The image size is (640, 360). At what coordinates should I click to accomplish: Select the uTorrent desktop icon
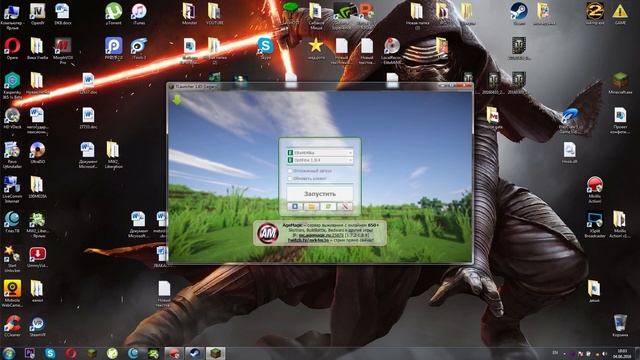click(113, 14)
